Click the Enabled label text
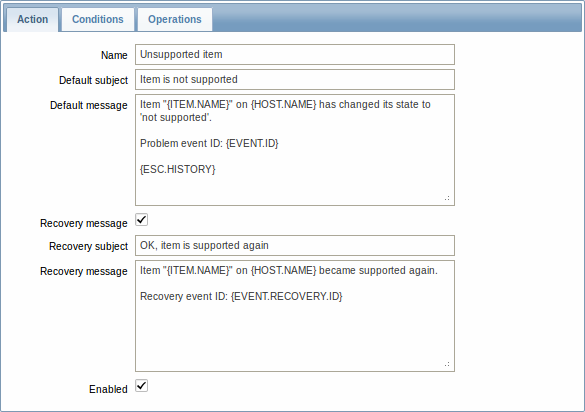This screenshot has width=585, height=412. pos(108,389)
